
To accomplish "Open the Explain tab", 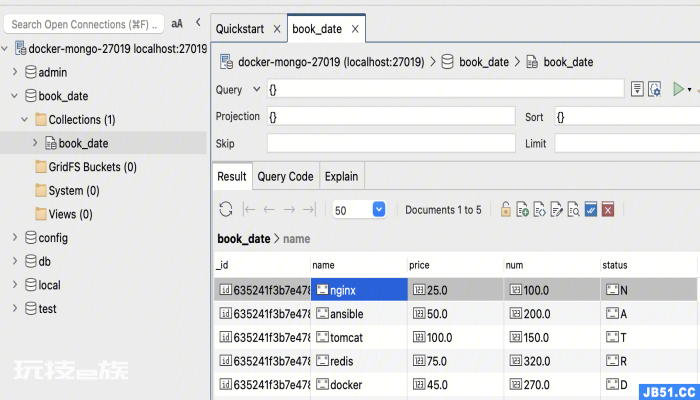I will 342,176.
